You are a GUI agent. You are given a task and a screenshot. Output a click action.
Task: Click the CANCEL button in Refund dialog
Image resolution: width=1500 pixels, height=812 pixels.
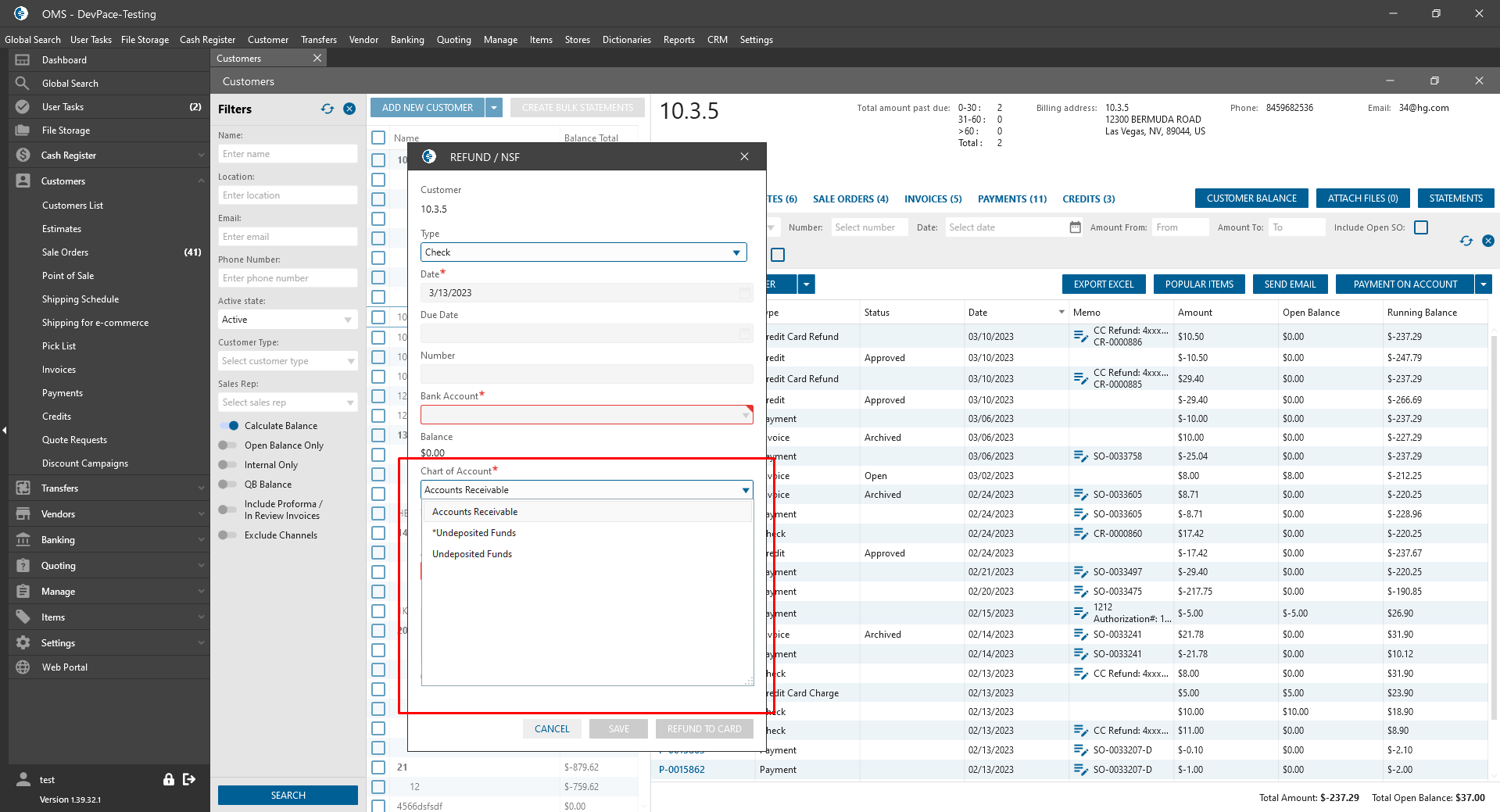552,729
